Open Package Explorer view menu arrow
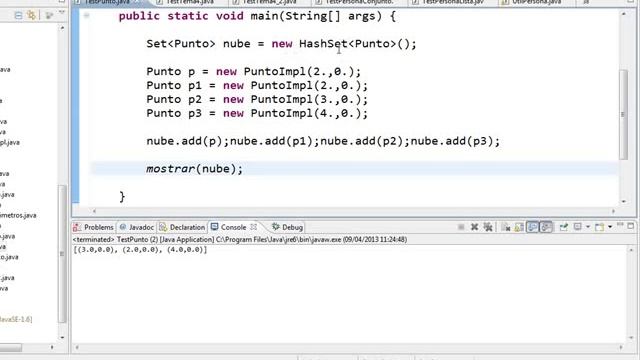 pyautogui.click(x=62, y=13)
